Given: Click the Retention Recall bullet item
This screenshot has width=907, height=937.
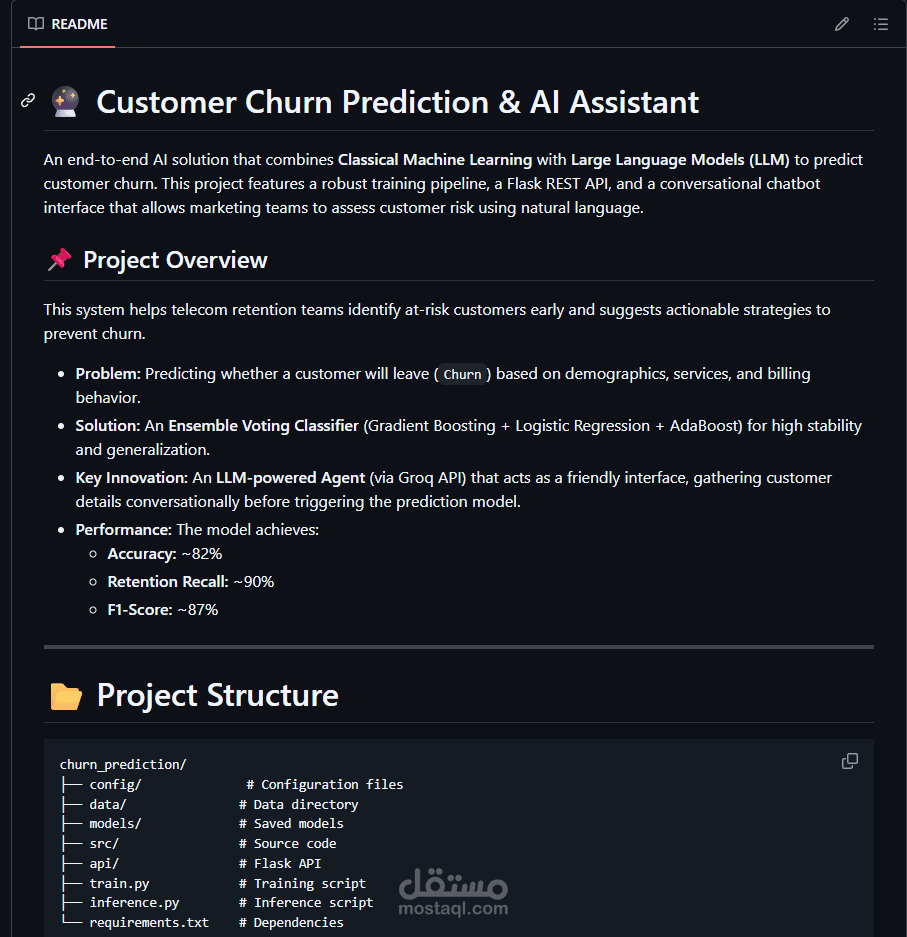Looking at the screenshot, I should tap(191, 581).
